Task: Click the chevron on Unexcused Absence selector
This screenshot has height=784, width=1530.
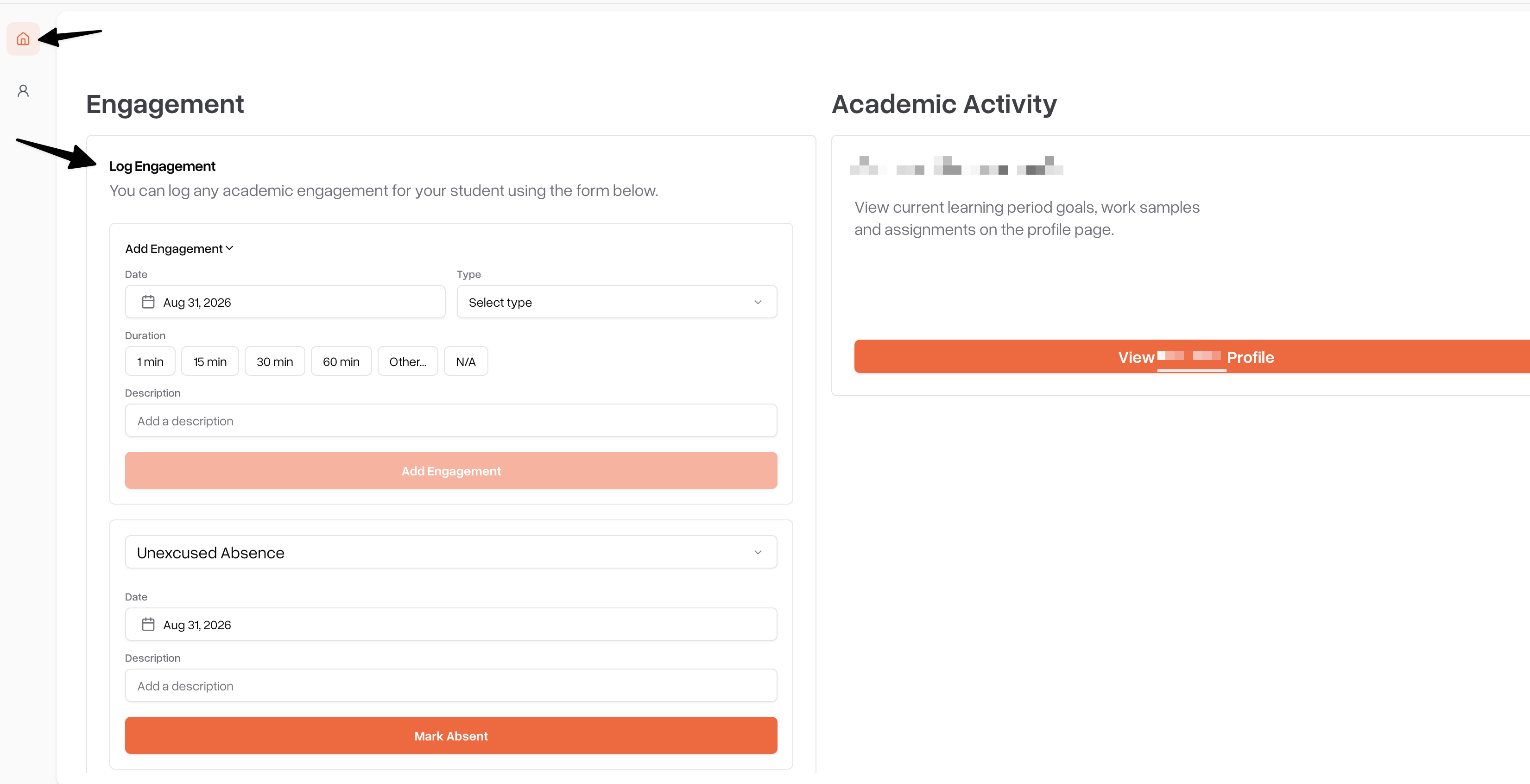Action: pos(758,552)
